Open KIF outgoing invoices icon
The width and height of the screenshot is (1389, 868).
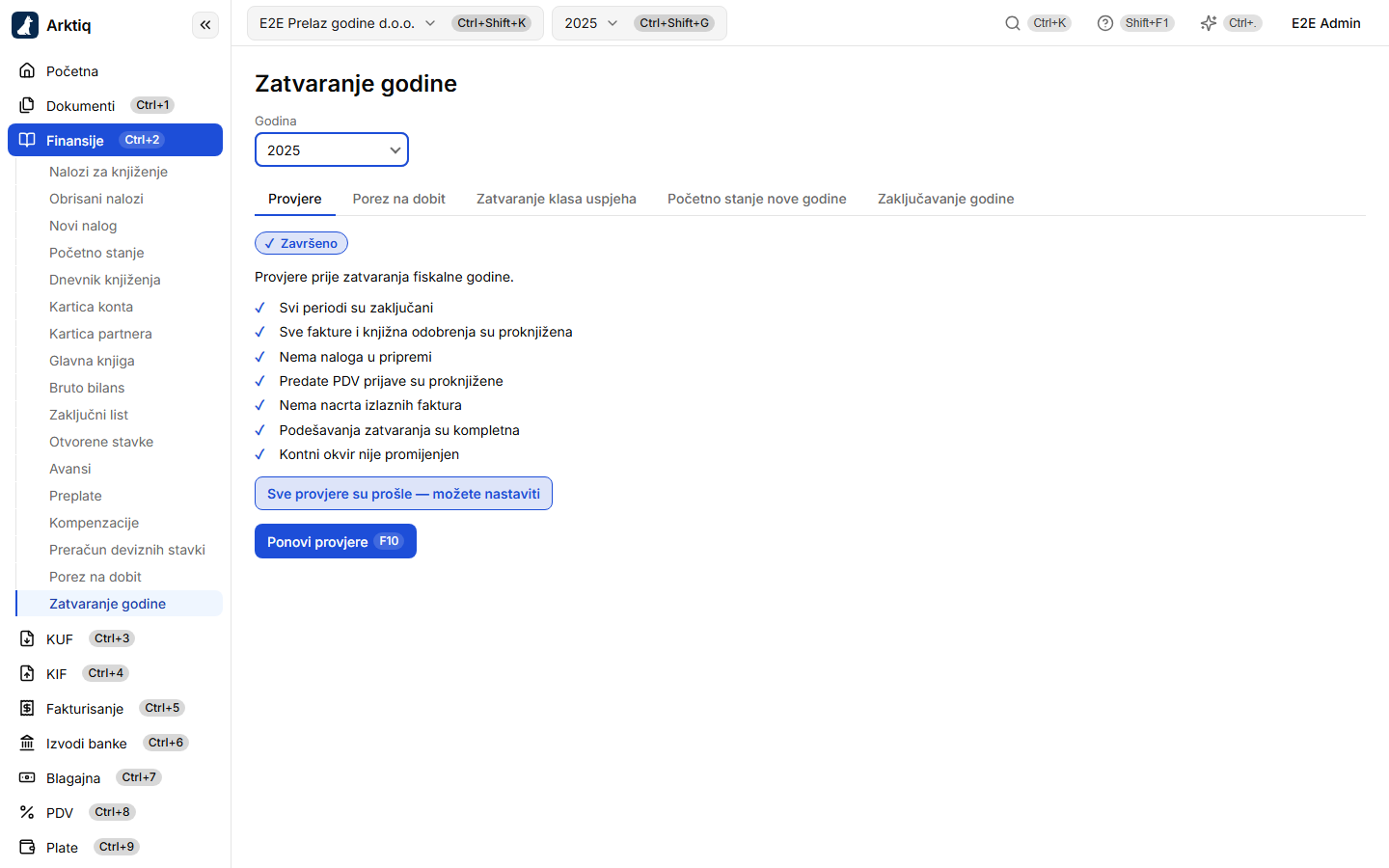click(27, 673)
